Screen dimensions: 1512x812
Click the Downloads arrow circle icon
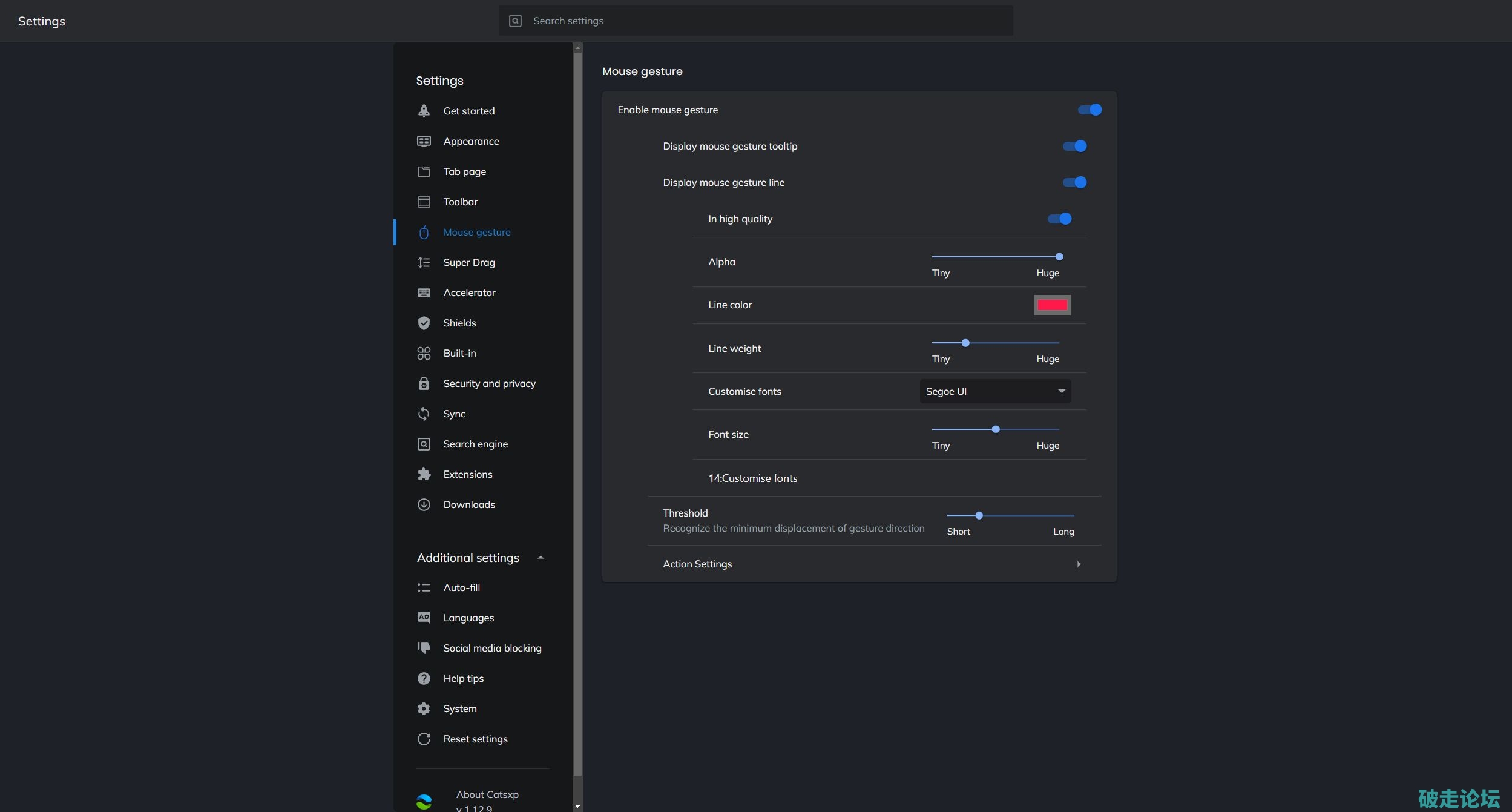(424, 504)
